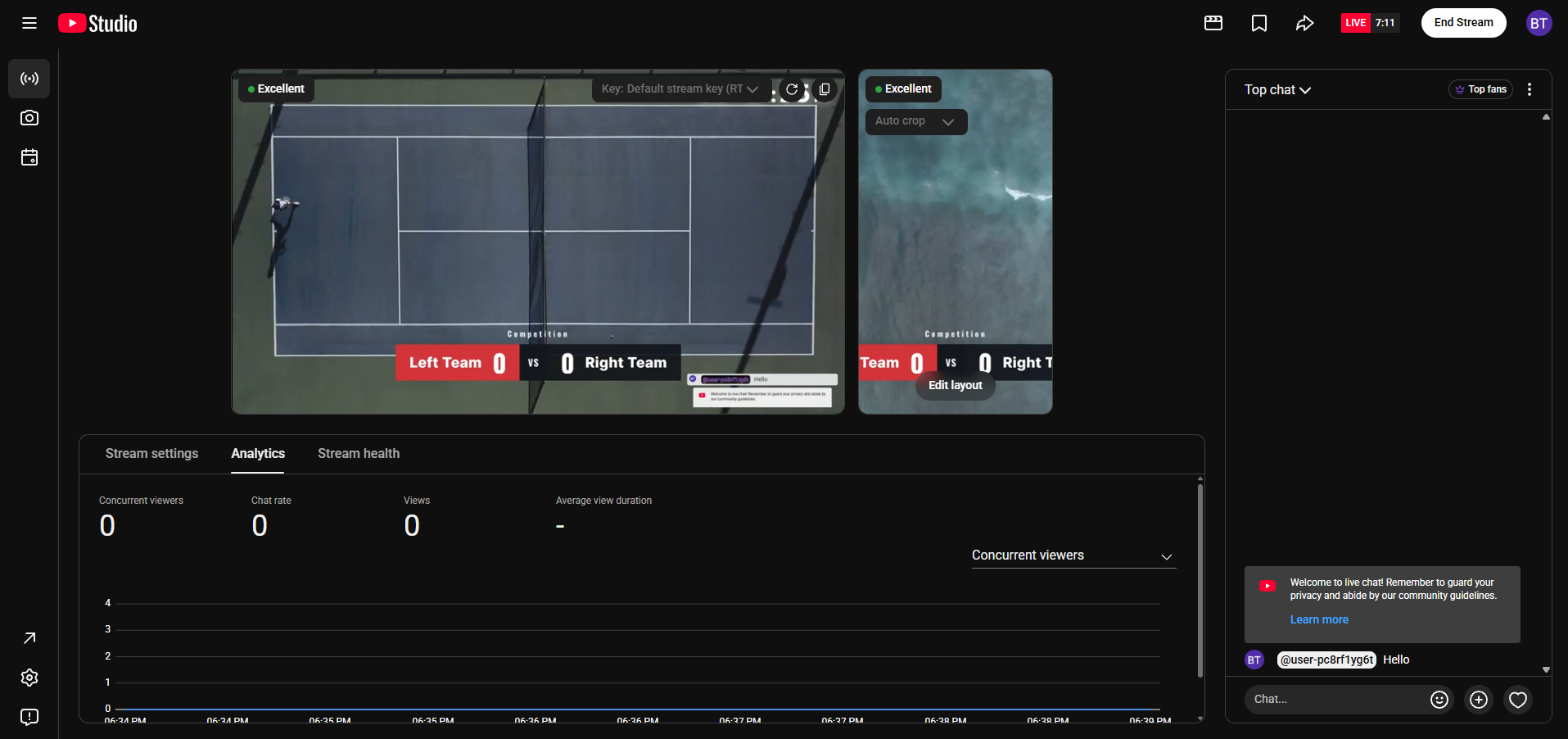Image resolution: width=1568 pixels, height=739 pixels.
Task: Click the @user-pc8rf1yg6t username in chat
Action: point(1326,660)
